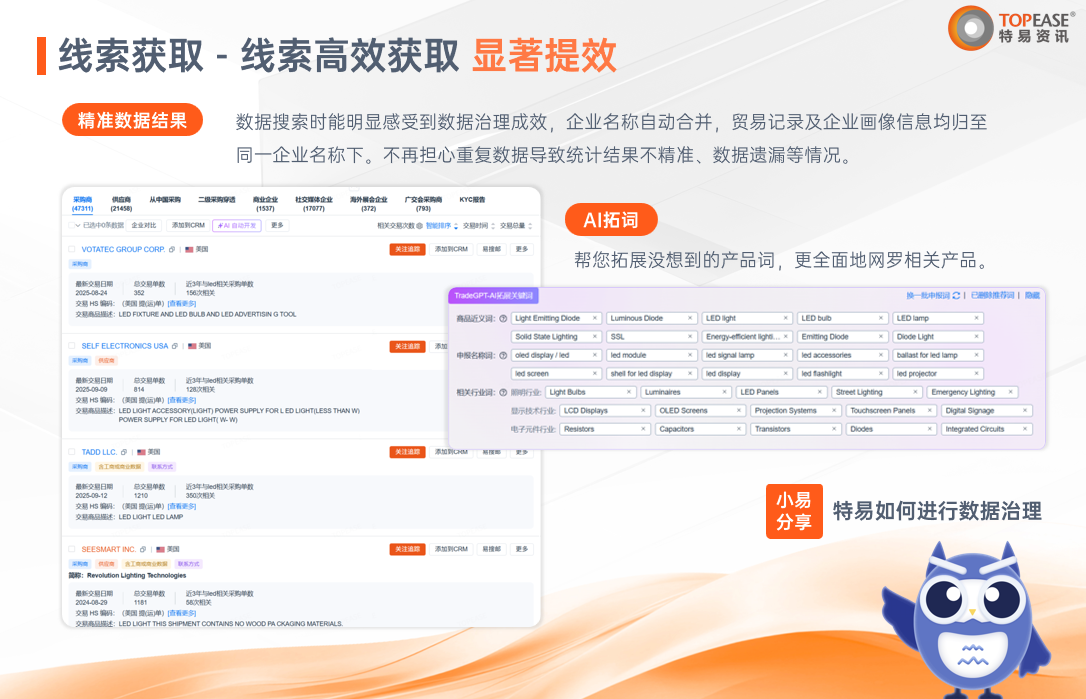The height and width of the screenshot is (699, 1086).
Task: Check the checkbox beside SEESMART INC.
Action: tap(71, 549)
